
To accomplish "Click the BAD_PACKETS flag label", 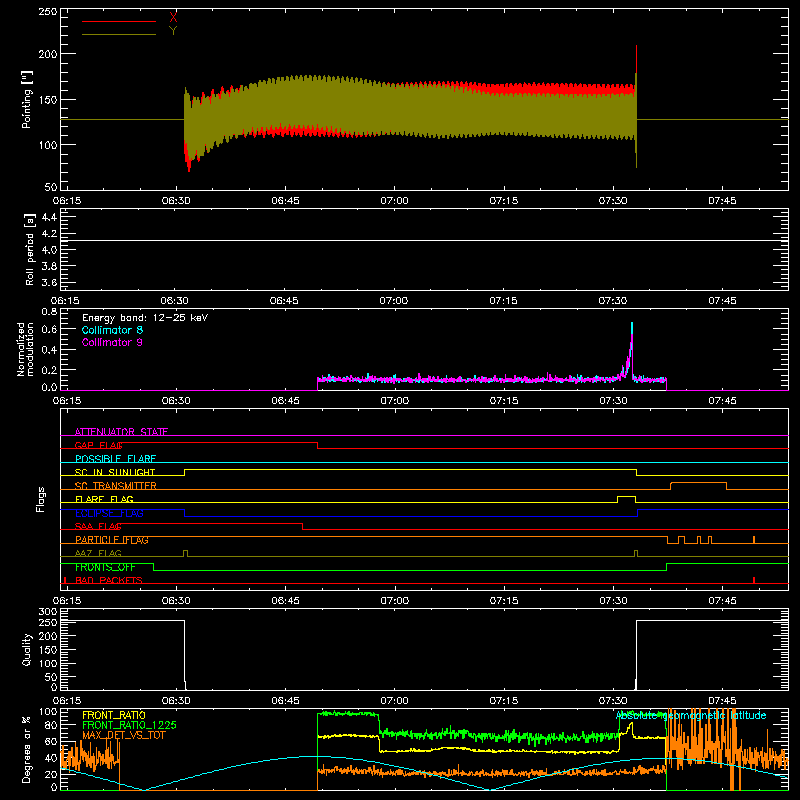I will (109, 580).
